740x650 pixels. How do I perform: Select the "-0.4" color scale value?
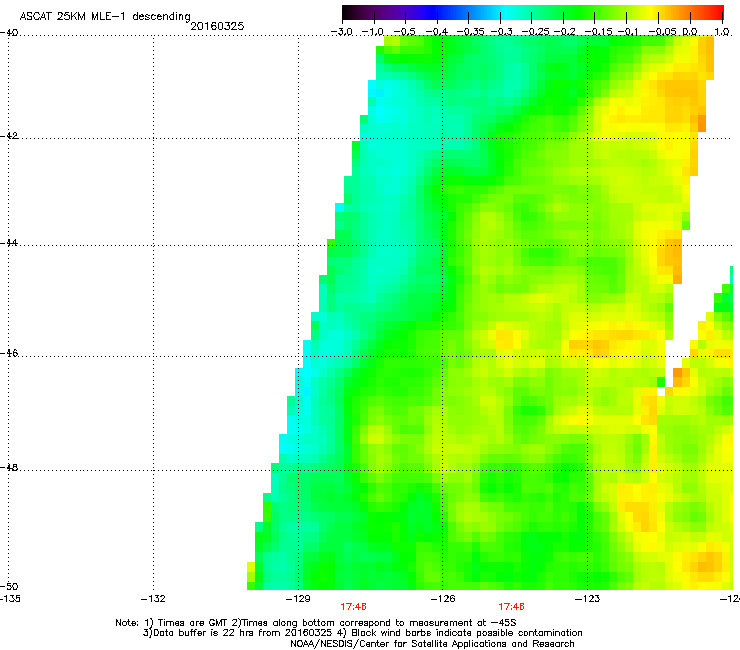click(x=437, y=32)
